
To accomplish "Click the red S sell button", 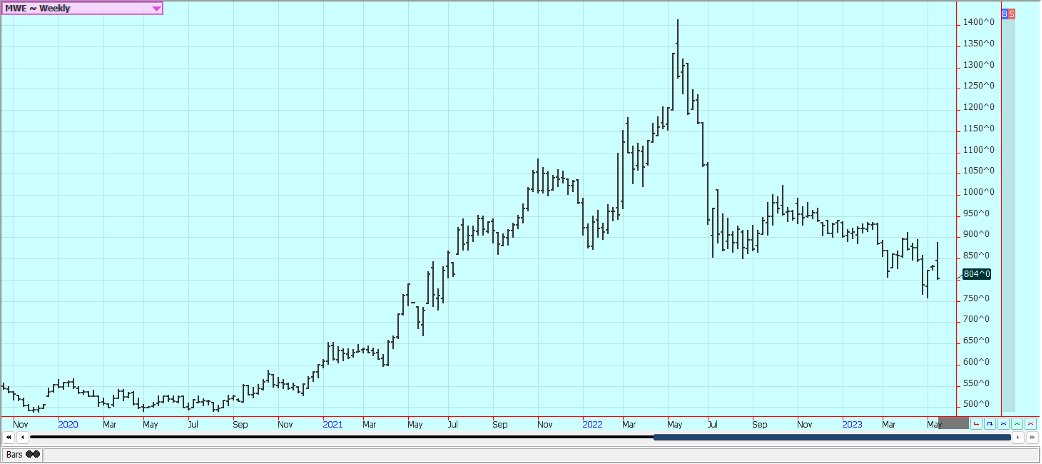I will (1011, 13).
